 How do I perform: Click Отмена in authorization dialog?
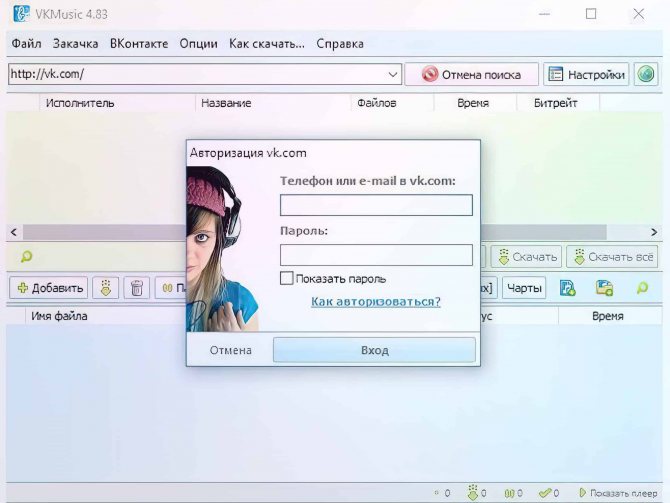230,350
